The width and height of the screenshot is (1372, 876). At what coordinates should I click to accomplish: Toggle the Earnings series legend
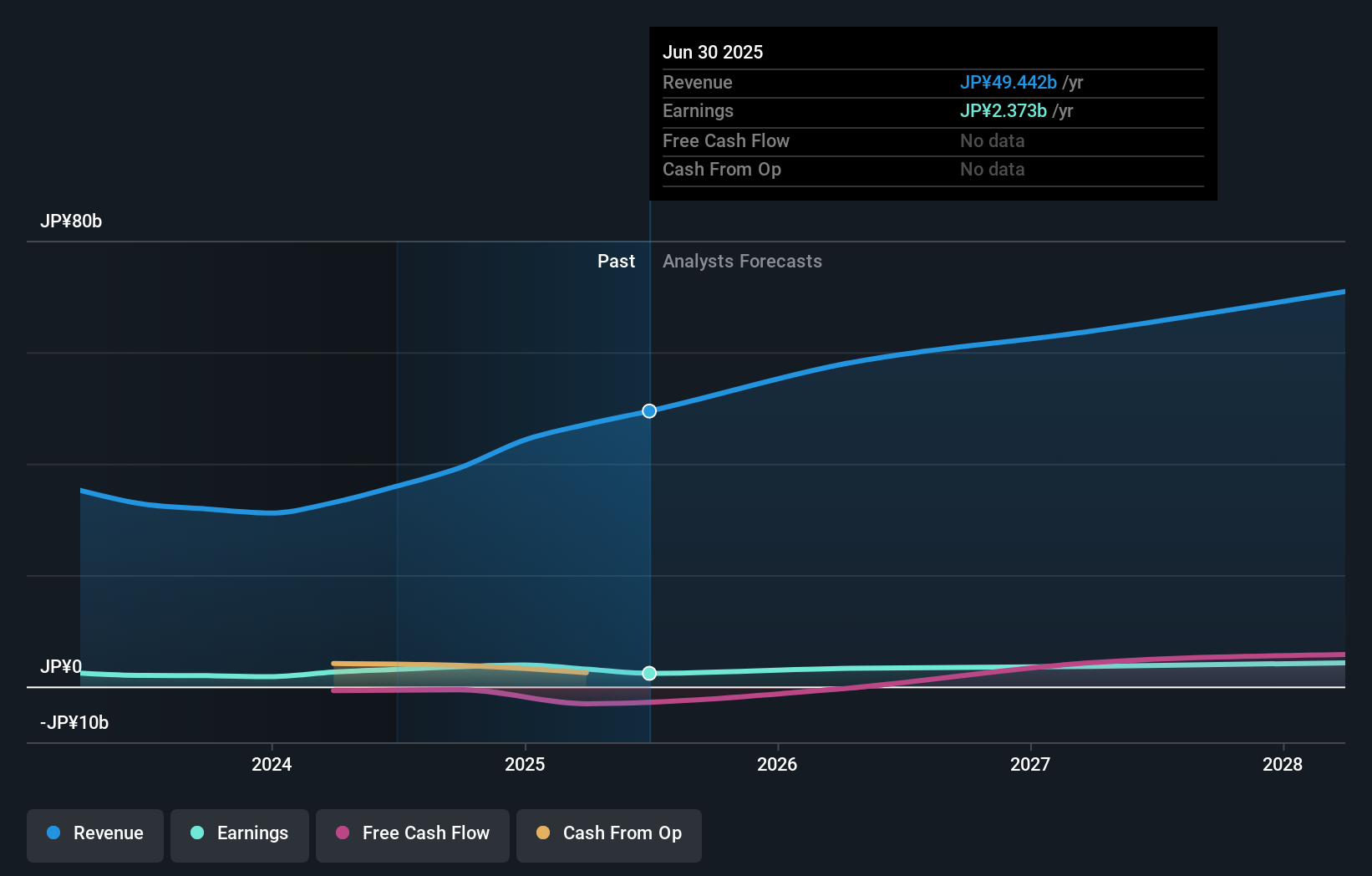point(240,835)
